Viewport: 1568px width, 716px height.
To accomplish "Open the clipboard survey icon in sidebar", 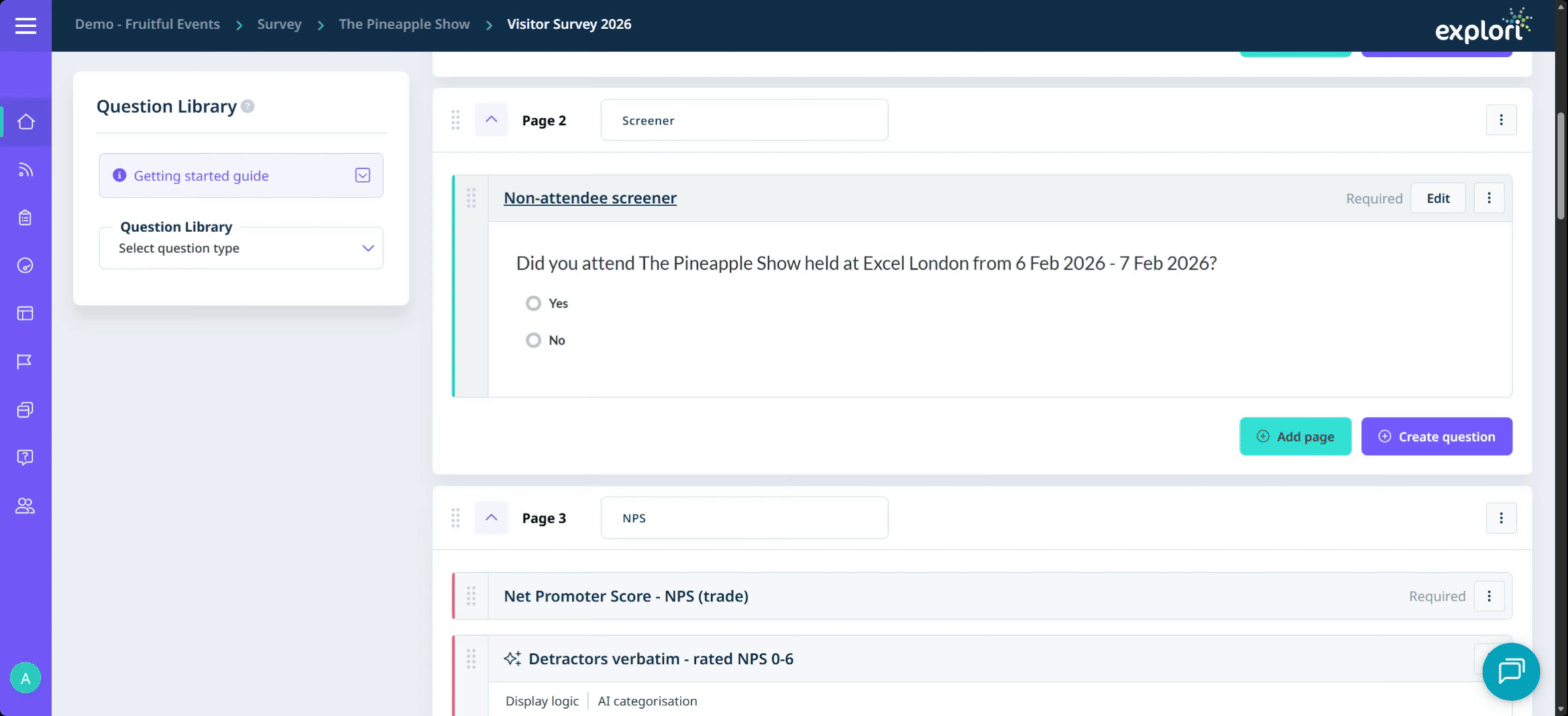I will pyautogui.click(x=25, y=218).
